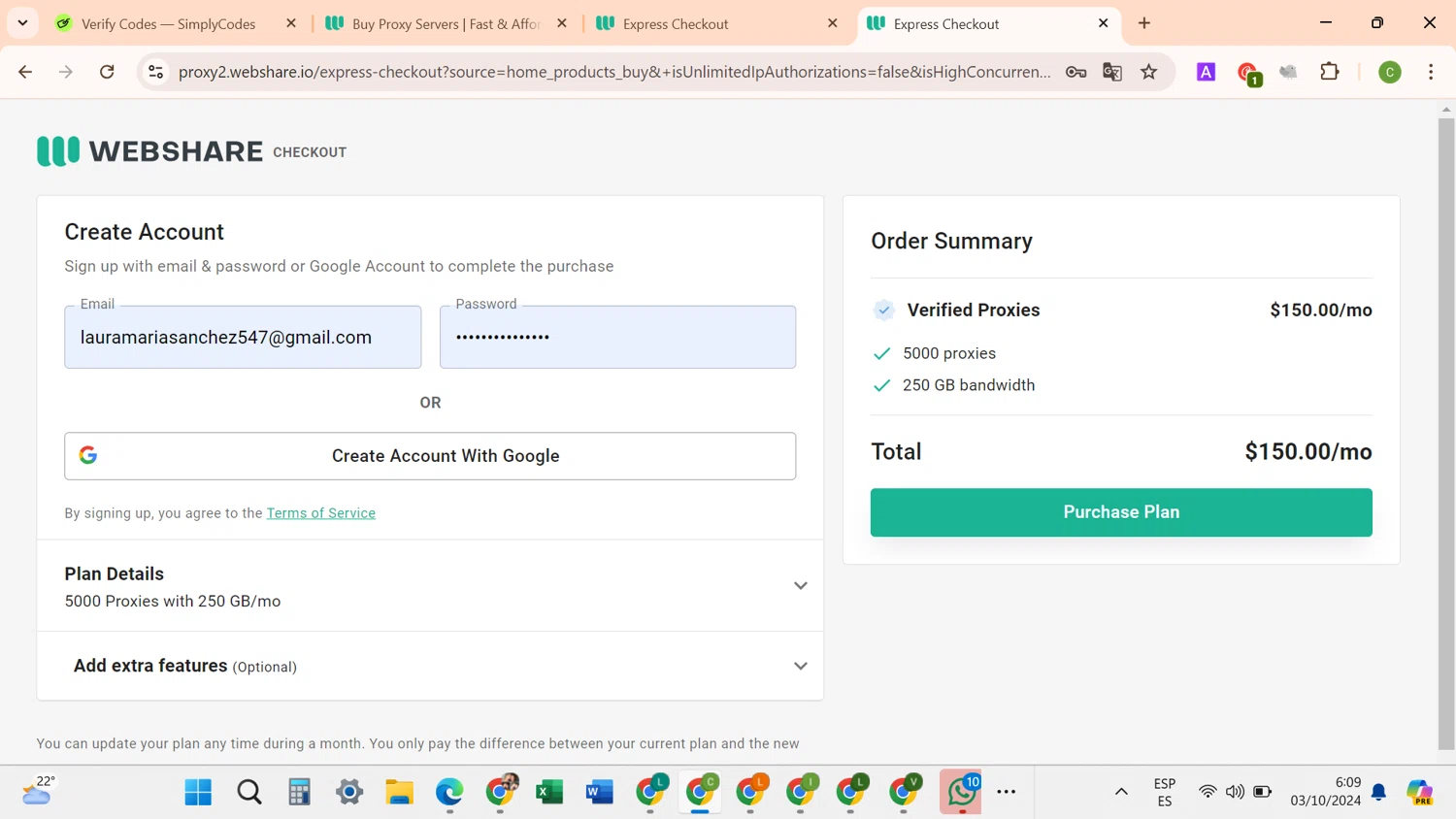Viewport: 1456px width, 819px height.
Task: Open the volume speaker icon
Action: (1235, 792)
